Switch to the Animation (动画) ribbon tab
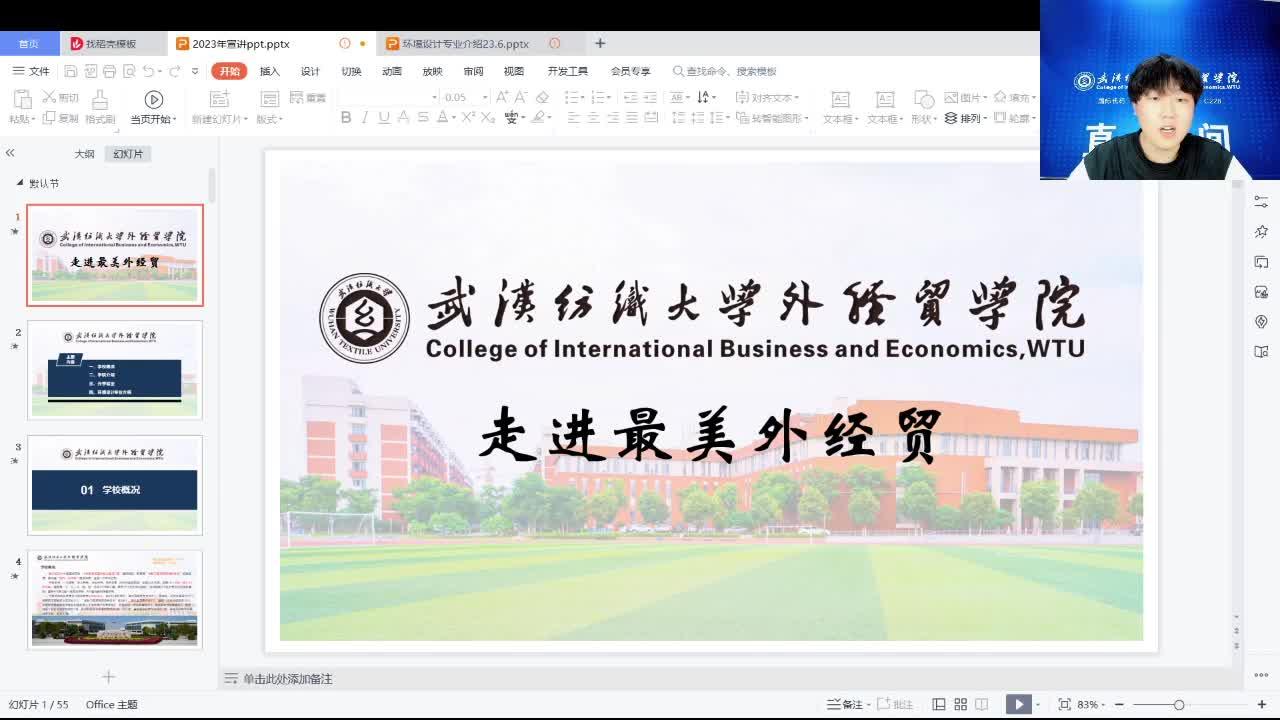This screenshot has height=720, width=1280. click(392, 71)
